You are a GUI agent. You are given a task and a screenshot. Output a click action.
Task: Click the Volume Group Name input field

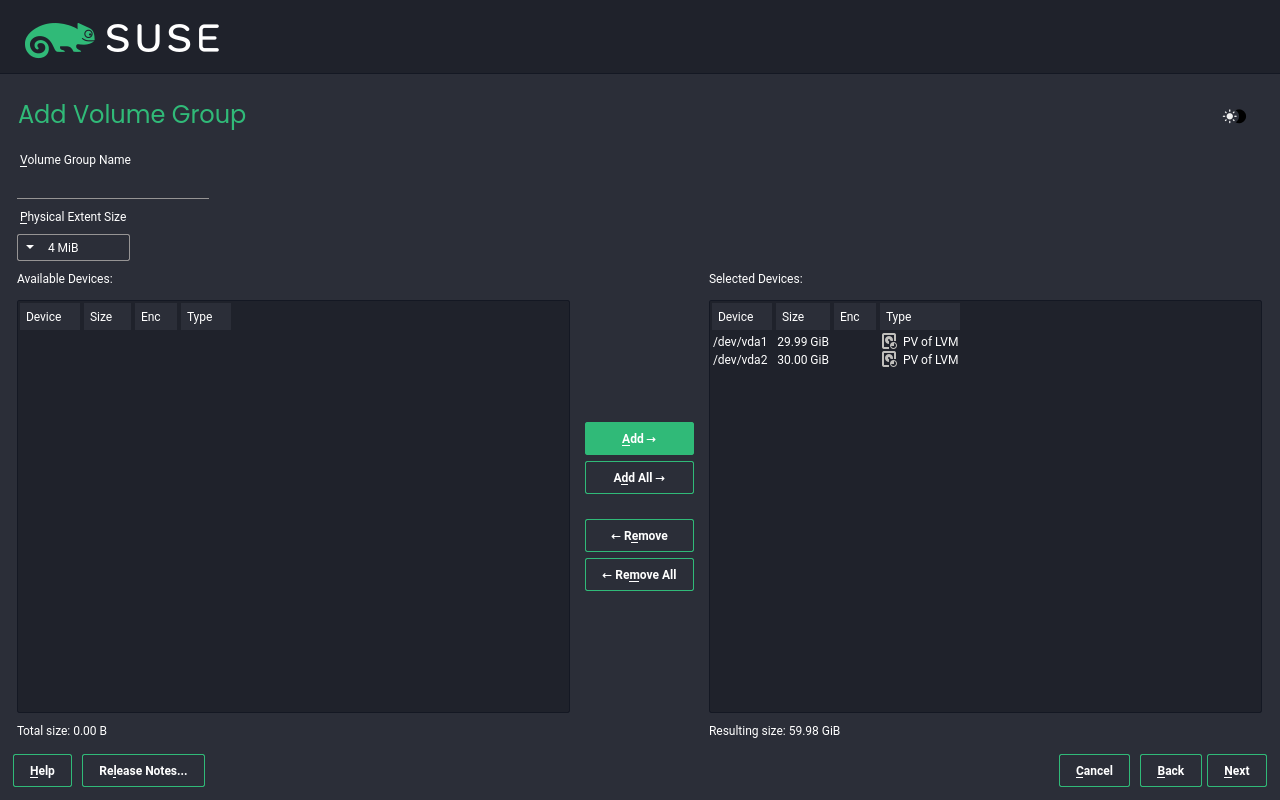tap(113, 187)
